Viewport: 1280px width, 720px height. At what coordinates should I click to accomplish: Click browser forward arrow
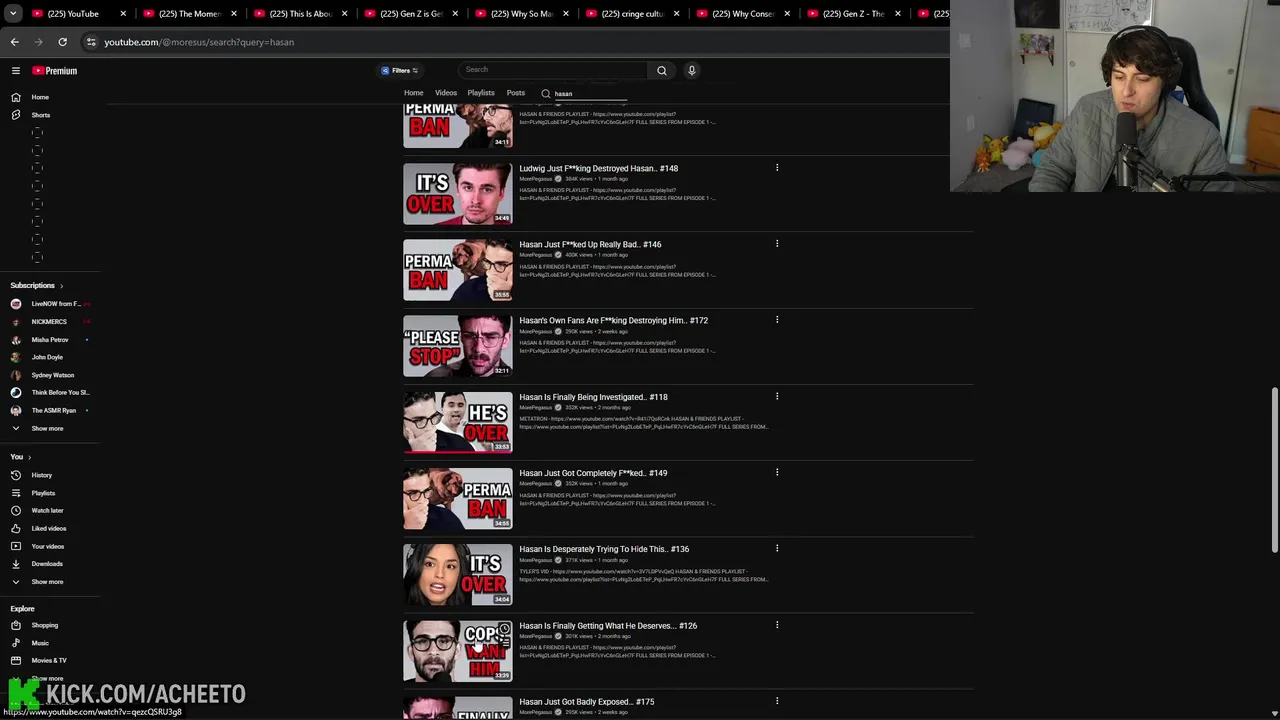point(38,42)
